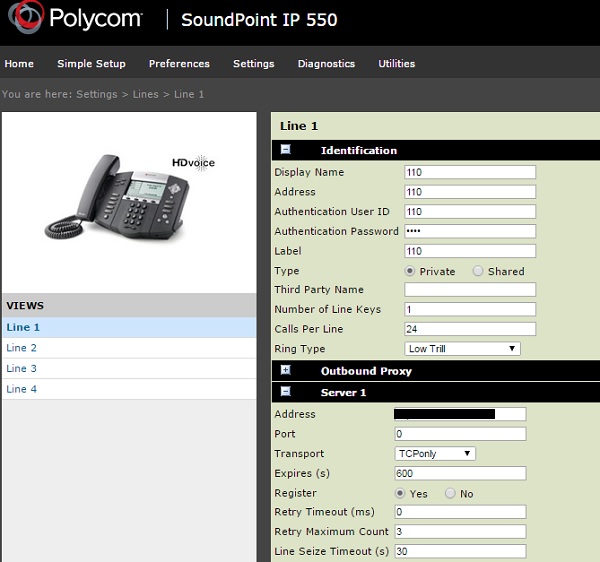Image resolution: width=600 pixels, height=562 pixels.
Task: Set Register to No
Action: tap(450, 493)
